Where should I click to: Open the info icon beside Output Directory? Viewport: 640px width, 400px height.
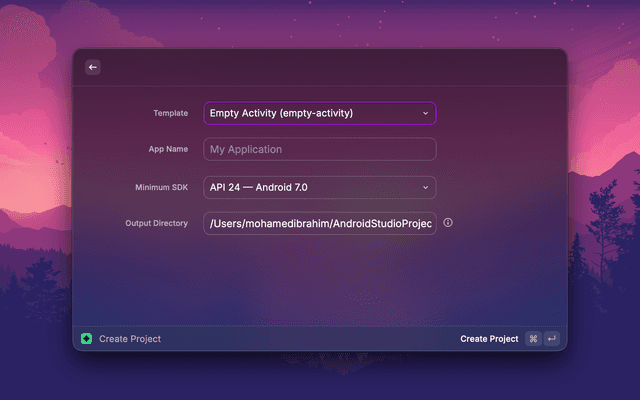[x=448, y=222]
